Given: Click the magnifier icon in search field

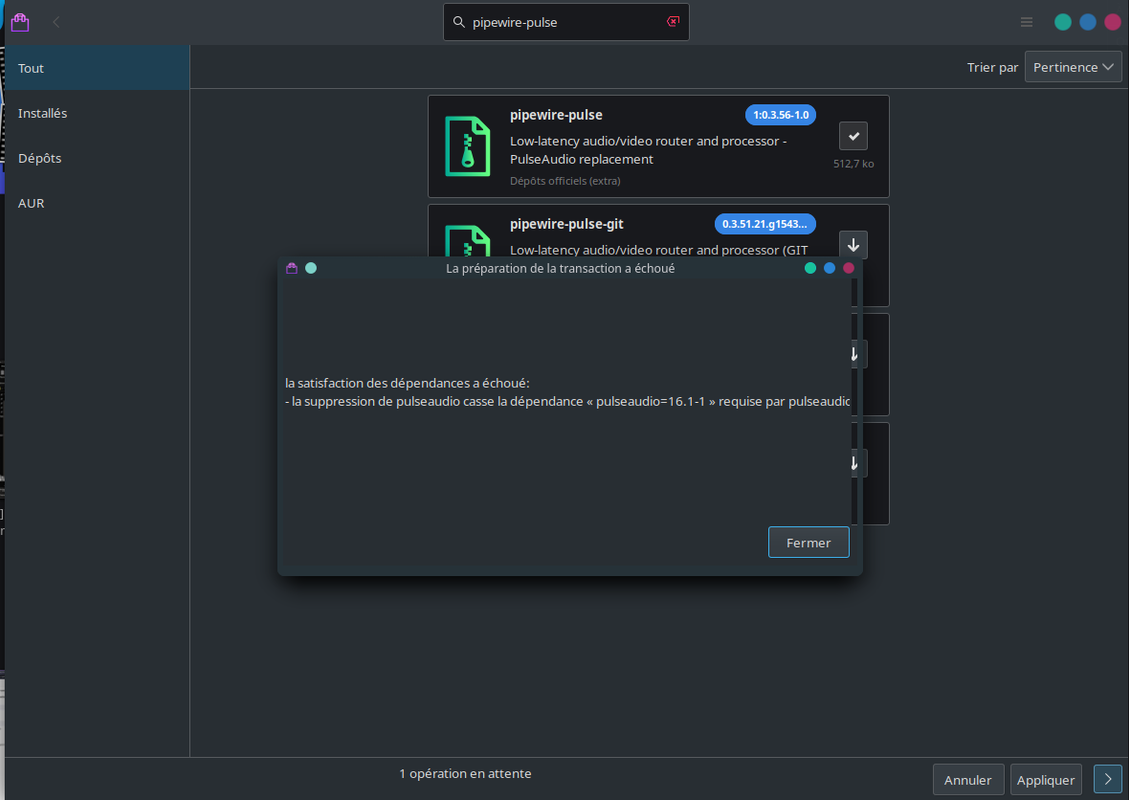Looking at the screenshot, I should point(459,22).
